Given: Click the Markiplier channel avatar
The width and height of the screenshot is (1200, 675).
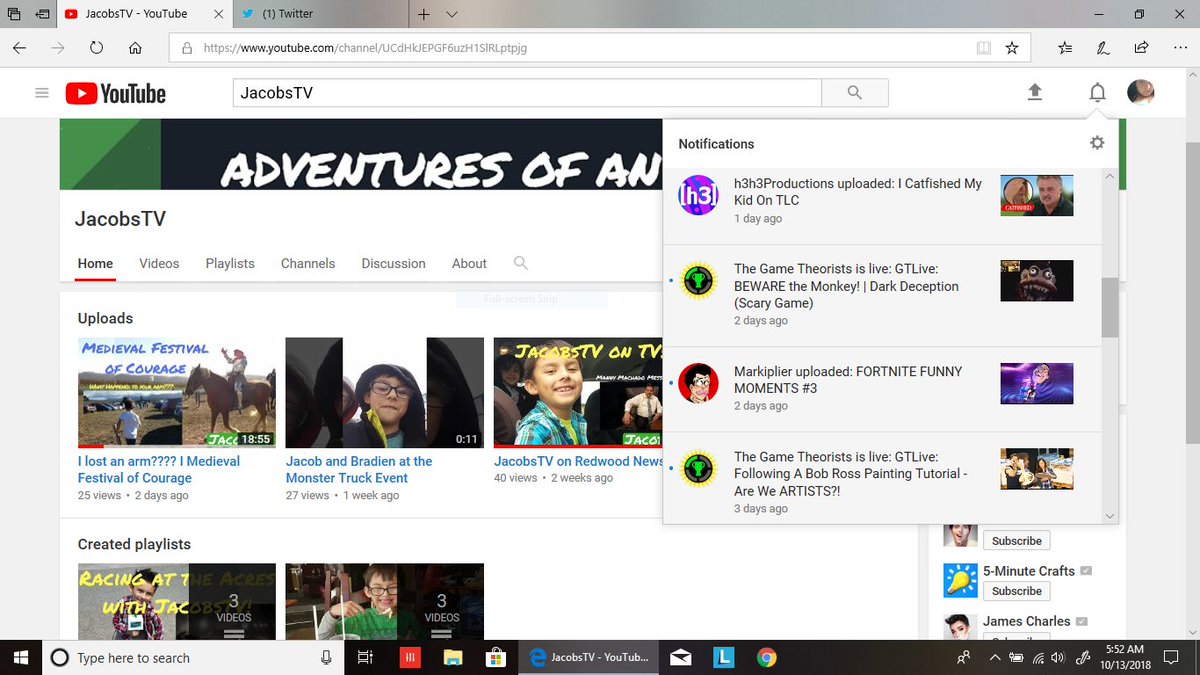Looking at the screenshot, I should click(698, 383).
